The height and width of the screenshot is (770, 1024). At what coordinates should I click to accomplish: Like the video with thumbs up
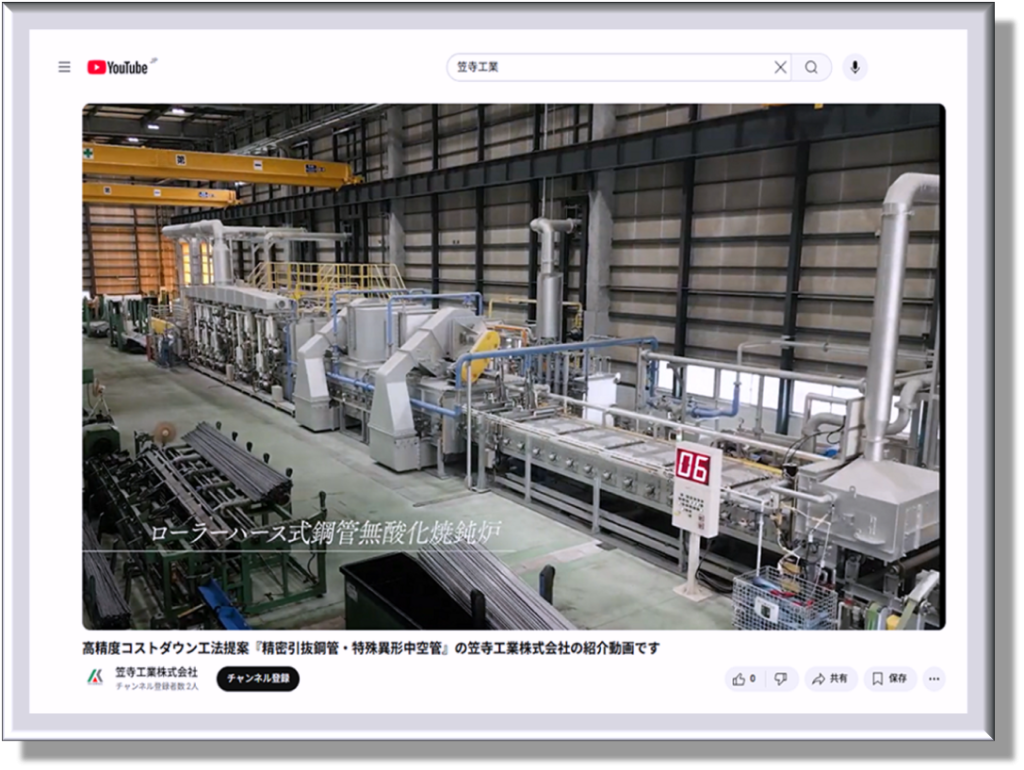743,679
